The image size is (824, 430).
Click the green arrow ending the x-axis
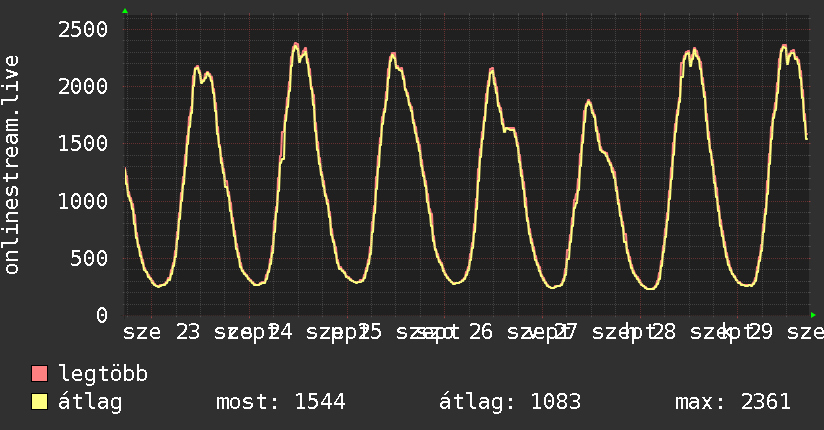tap(813, 315)
